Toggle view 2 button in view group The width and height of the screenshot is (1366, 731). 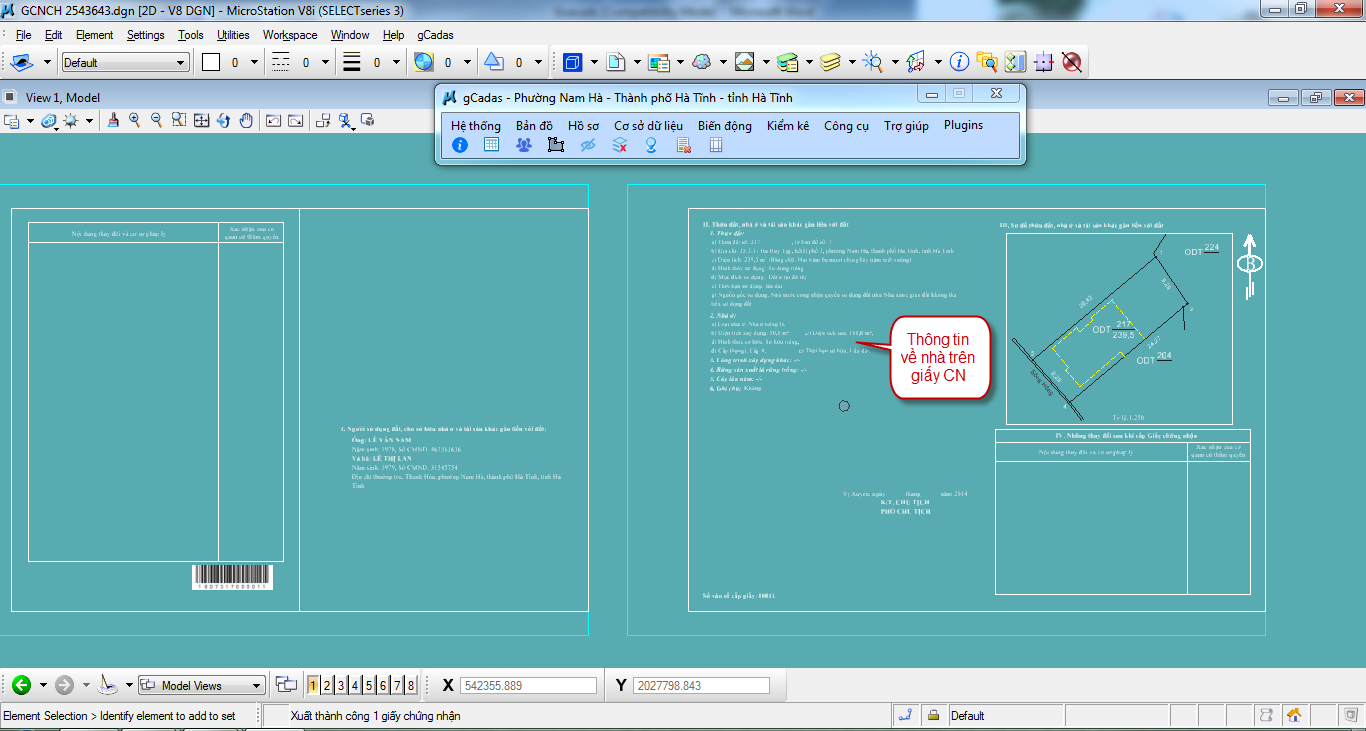[x=327, y=685]
